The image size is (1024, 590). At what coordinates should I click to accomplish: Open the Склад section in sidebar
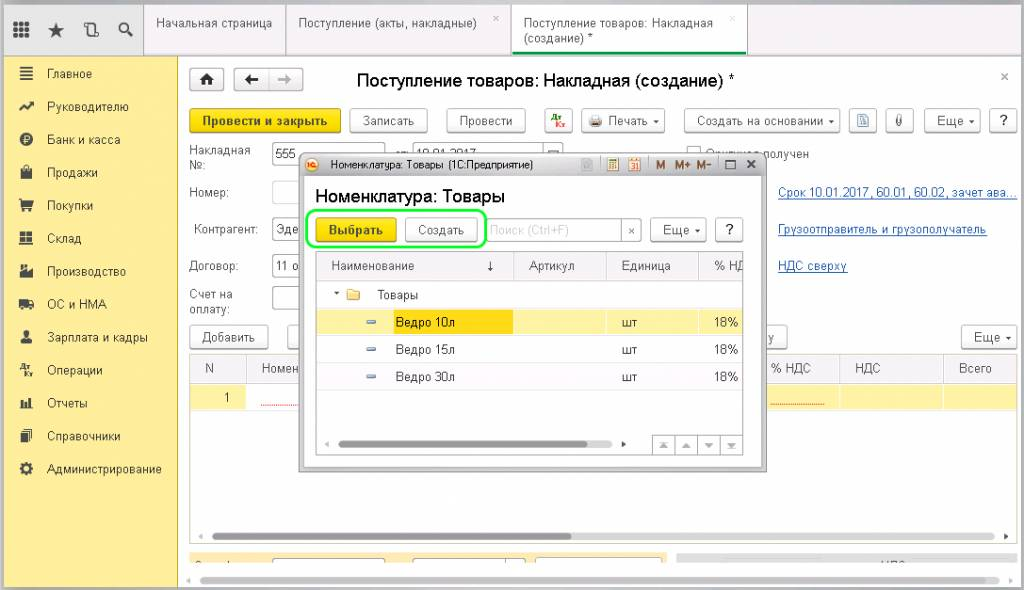[64, 238]
